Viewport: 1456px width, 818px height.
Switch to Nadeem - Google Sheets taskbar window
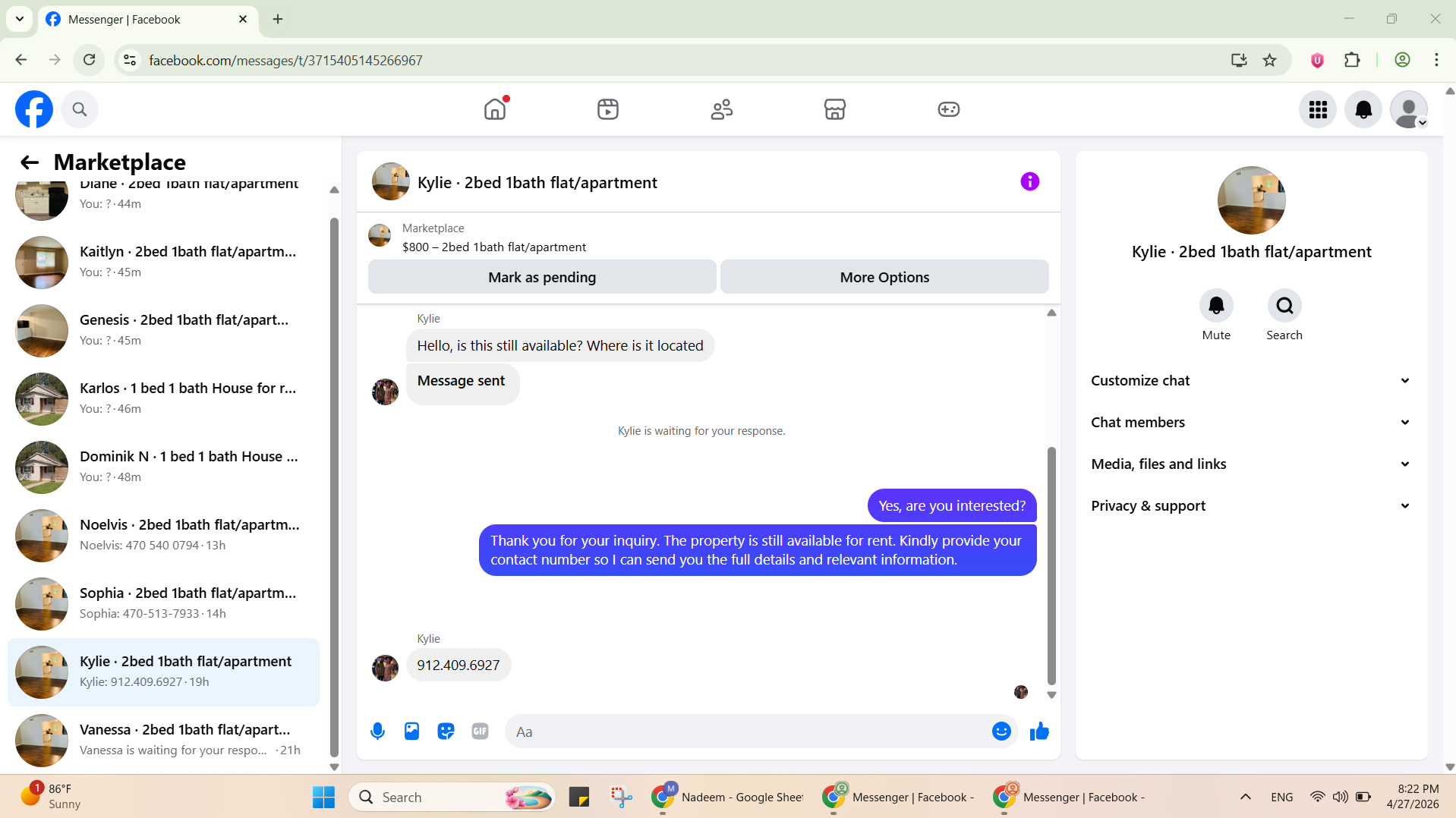(727, 797)
